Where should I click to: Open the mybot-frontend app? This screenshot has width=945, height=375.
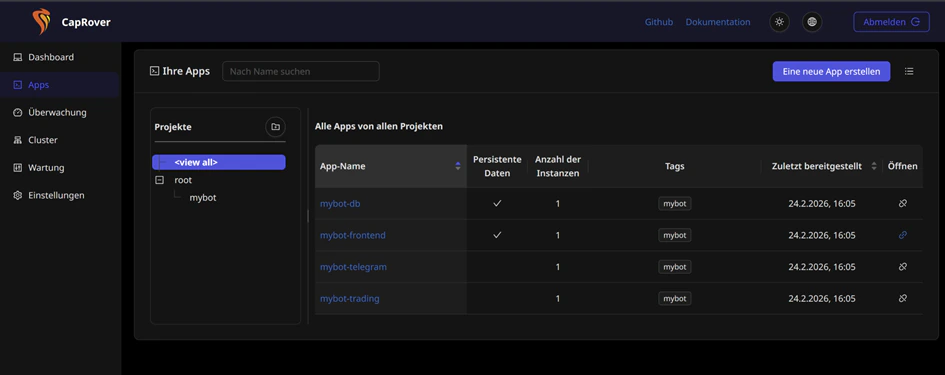[x=353, y=235]
